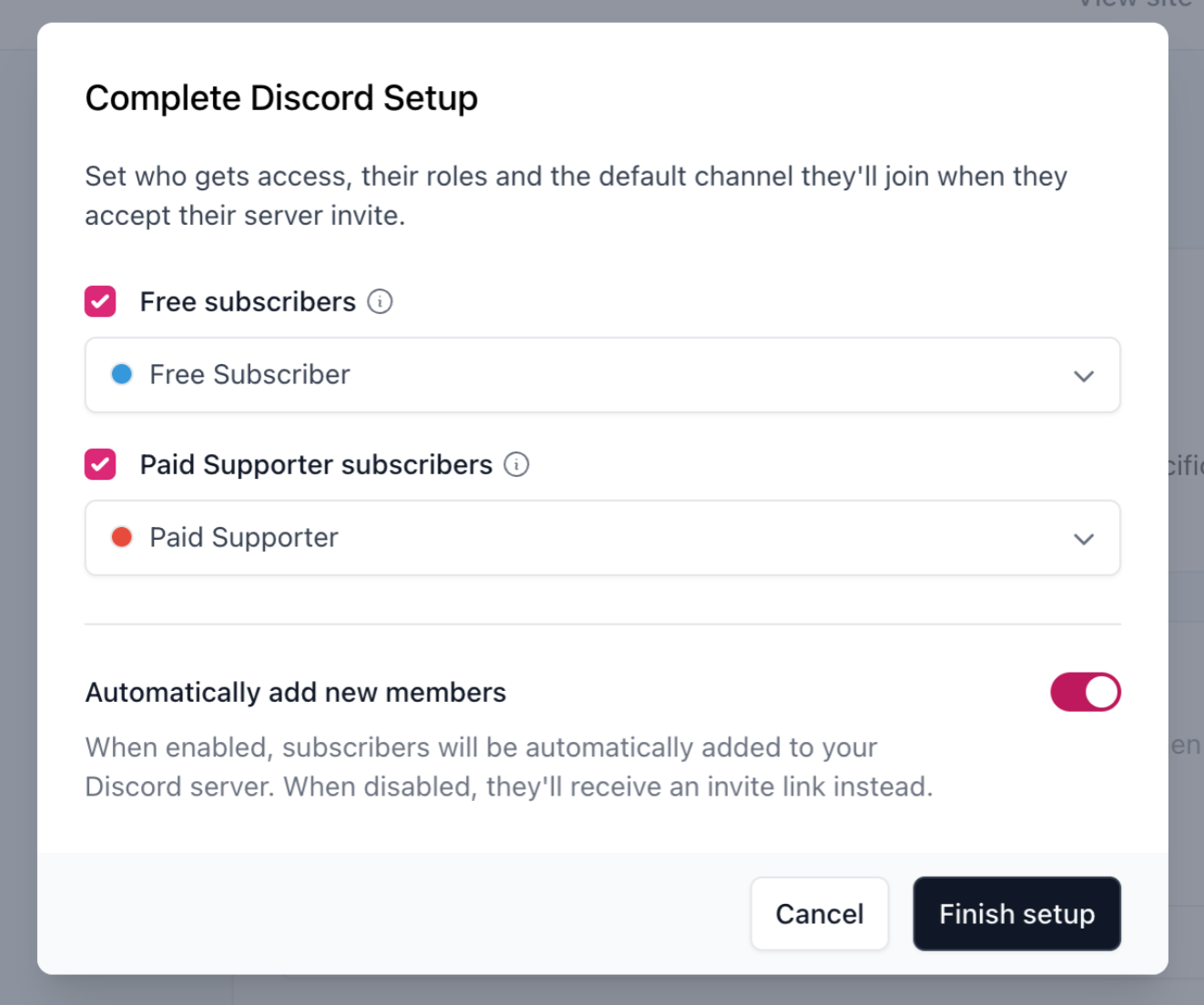Click the "Free subscribers" label text
This screenshot has width=1204, height=1005.
[248, 301]
